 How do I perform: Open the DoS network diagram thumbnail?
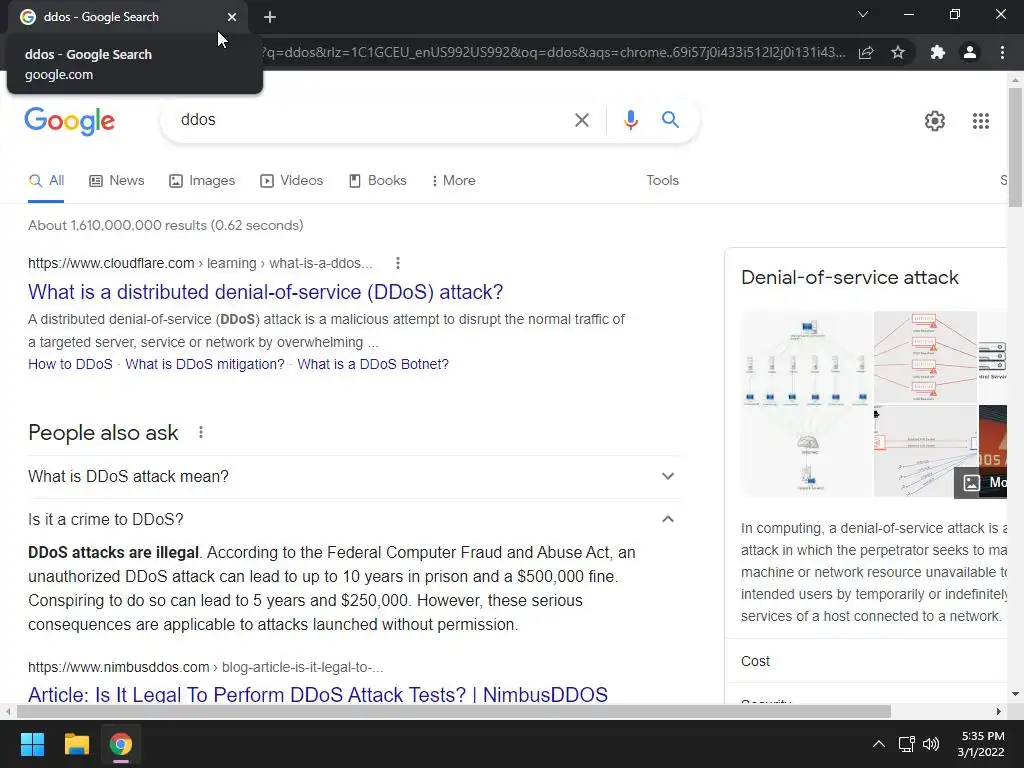[x=807, y=404]
